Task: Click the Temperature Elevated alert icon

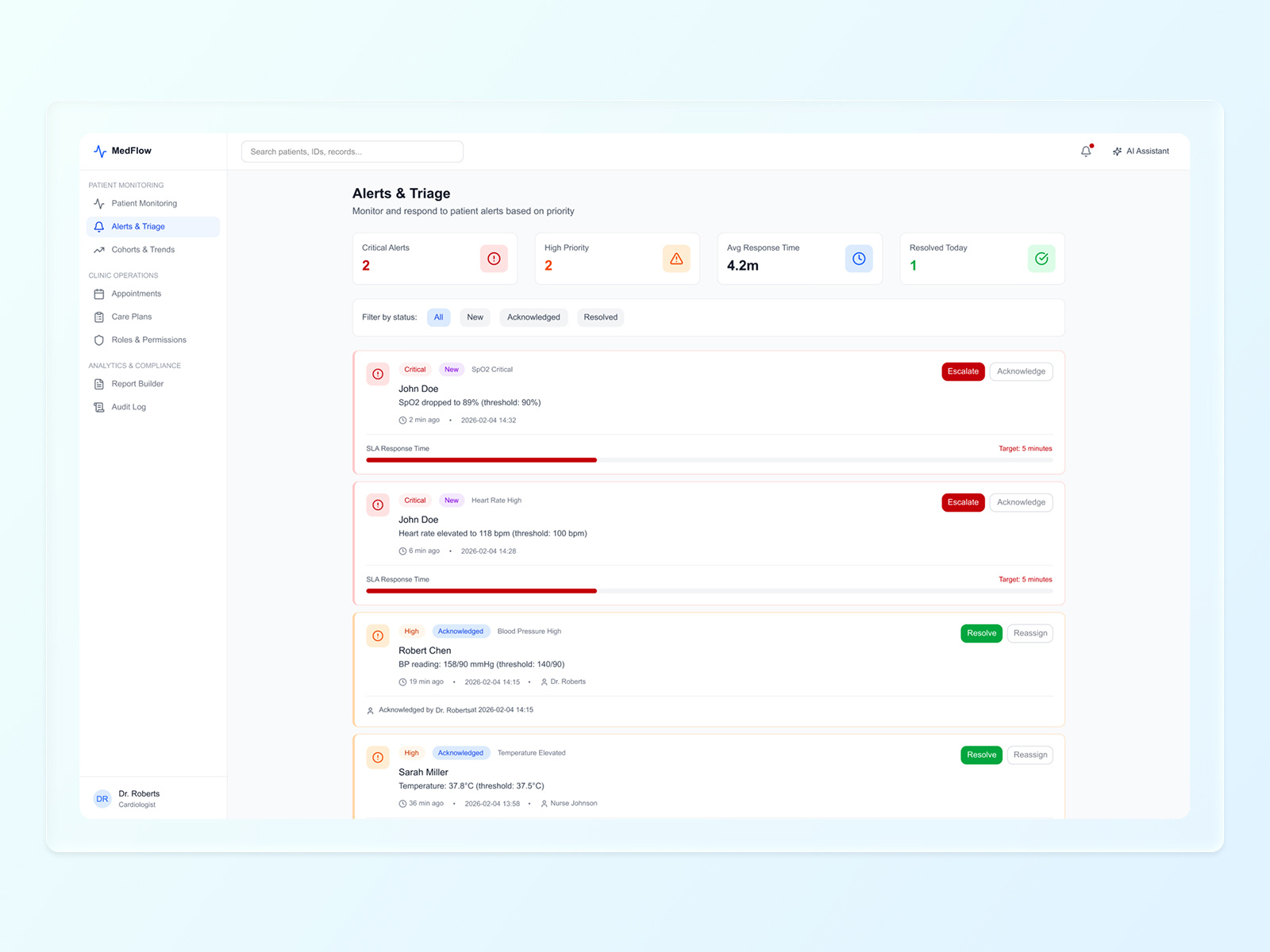Action: pos(378,758)
